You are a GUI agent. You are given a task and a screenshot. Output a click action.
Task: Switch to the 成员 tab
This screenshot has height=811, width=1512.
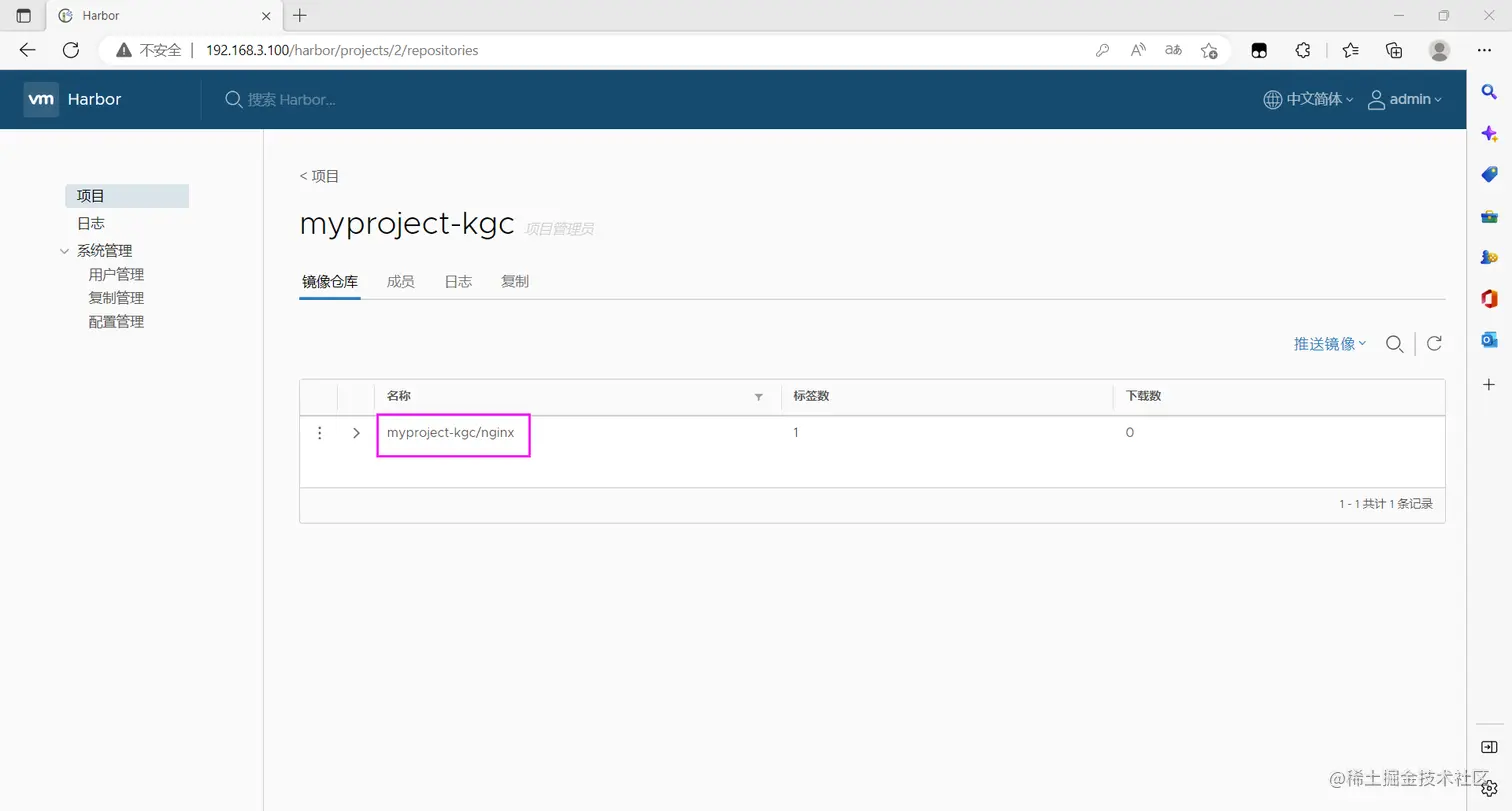point(400,282)
